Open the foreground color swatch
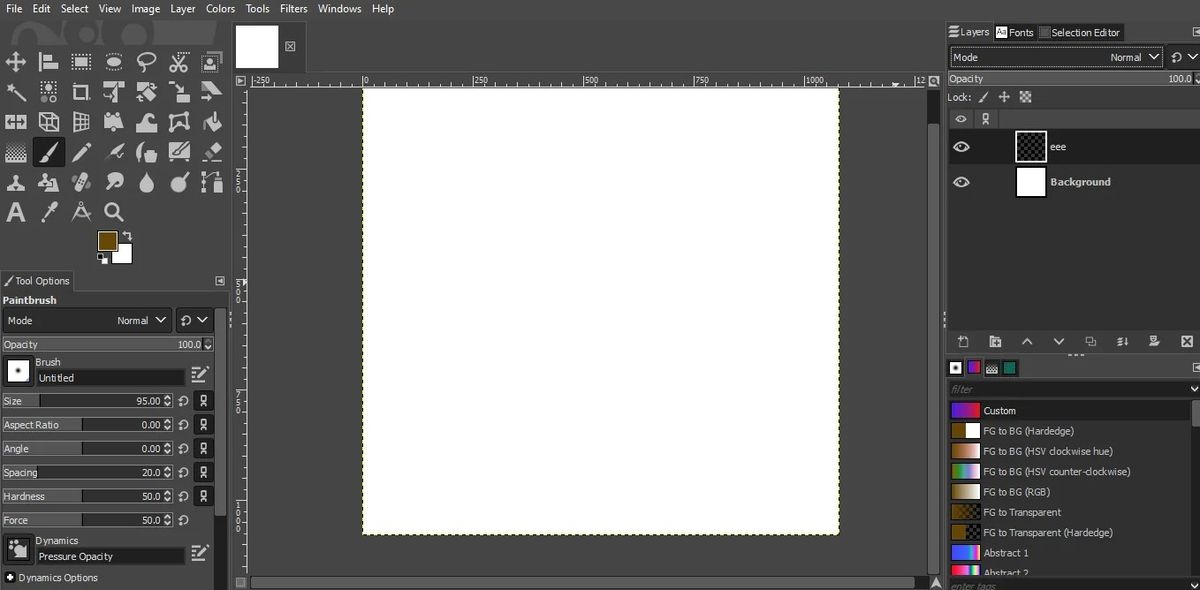Image resolution: width=1200 pixels, height=590 pixels. pyautogui.click(x=105, y=239)
